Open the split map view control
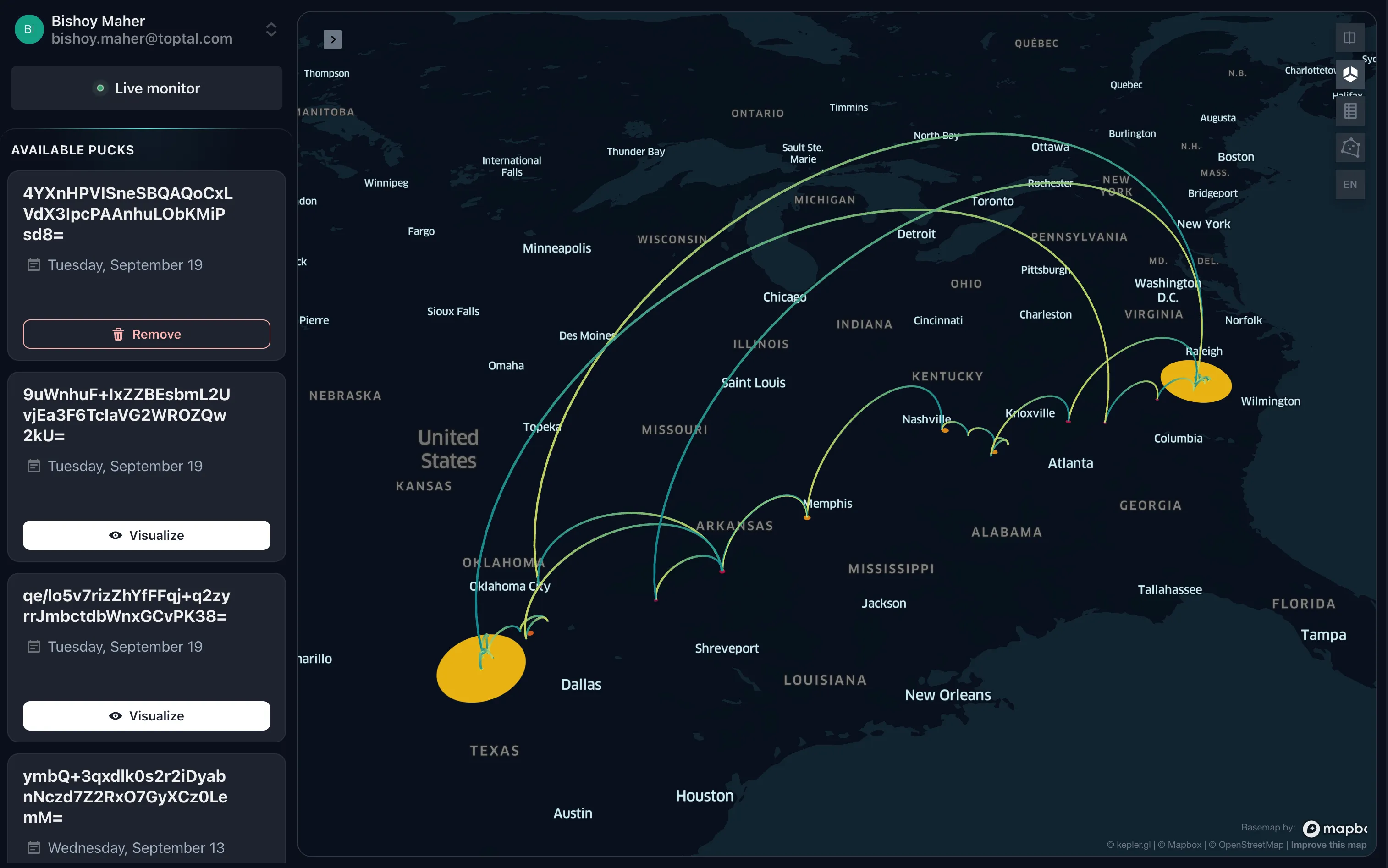Viewport: 1388px width, 868px height. tap(1349, 37)
